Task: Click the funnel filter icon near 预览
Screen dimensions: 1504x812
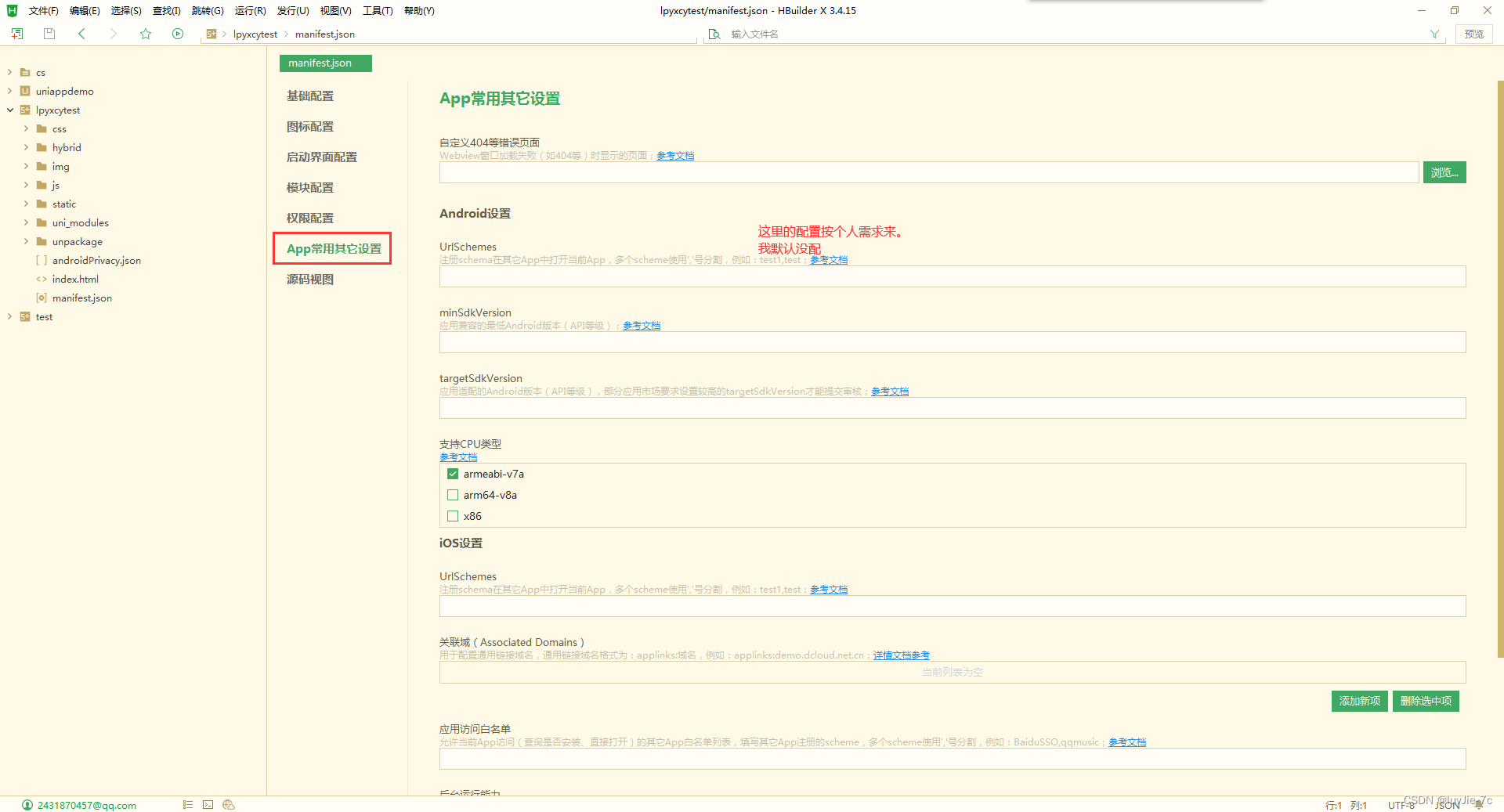Action: click(x=1434, y=34)
